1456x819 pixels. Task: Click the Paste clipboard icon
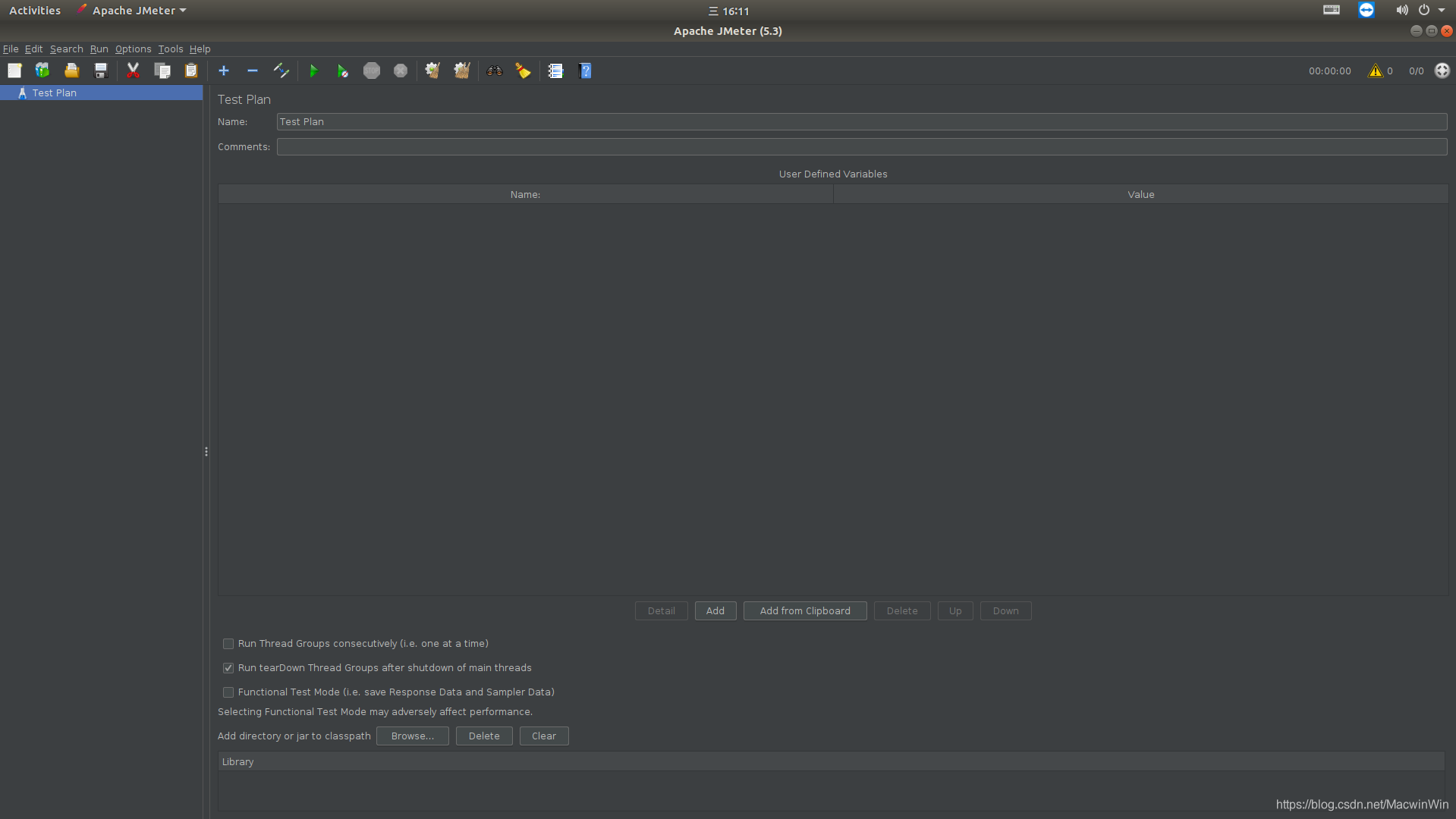(191, 71)
